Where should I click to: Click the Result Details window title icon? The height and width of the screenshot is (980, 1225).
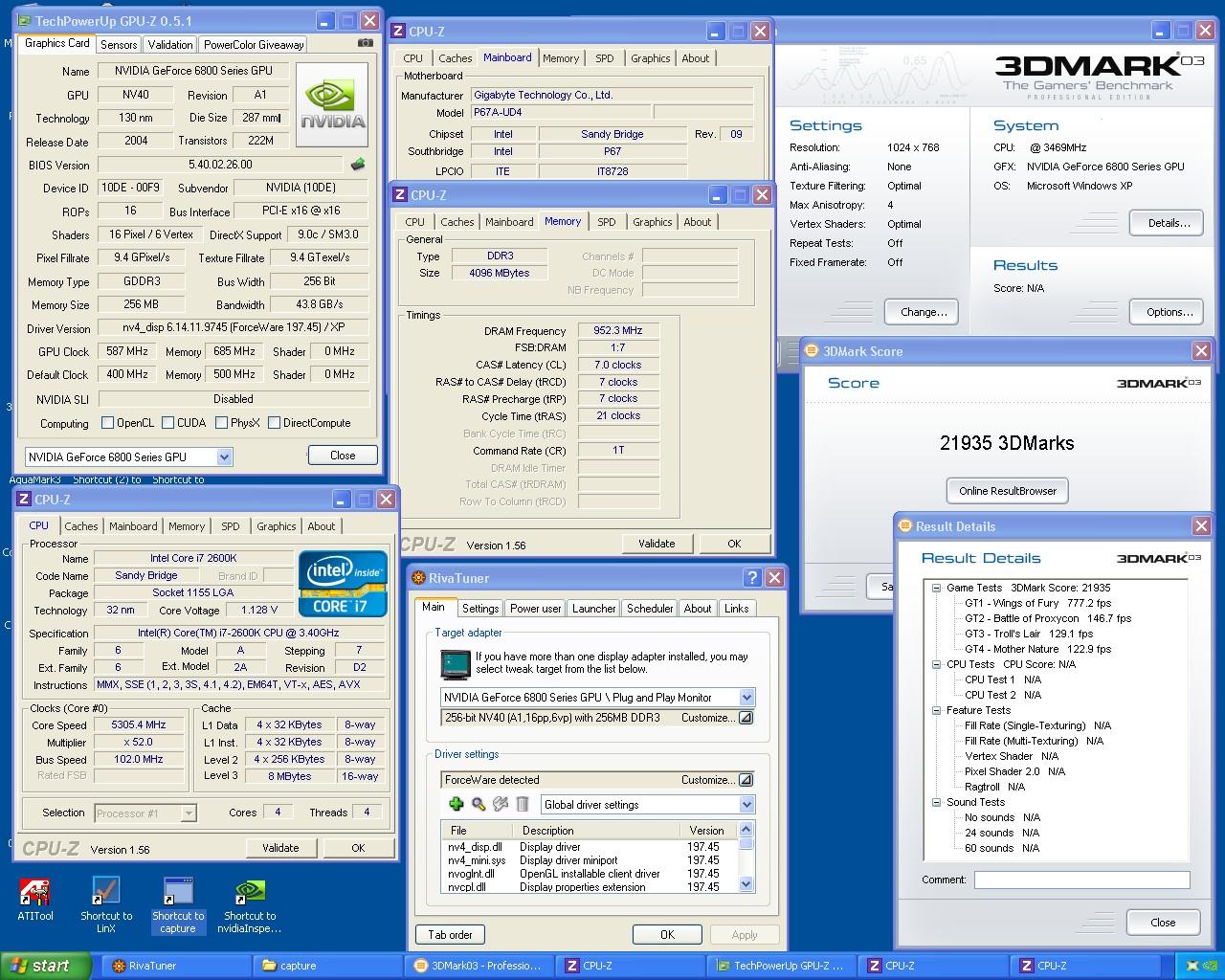903,525
